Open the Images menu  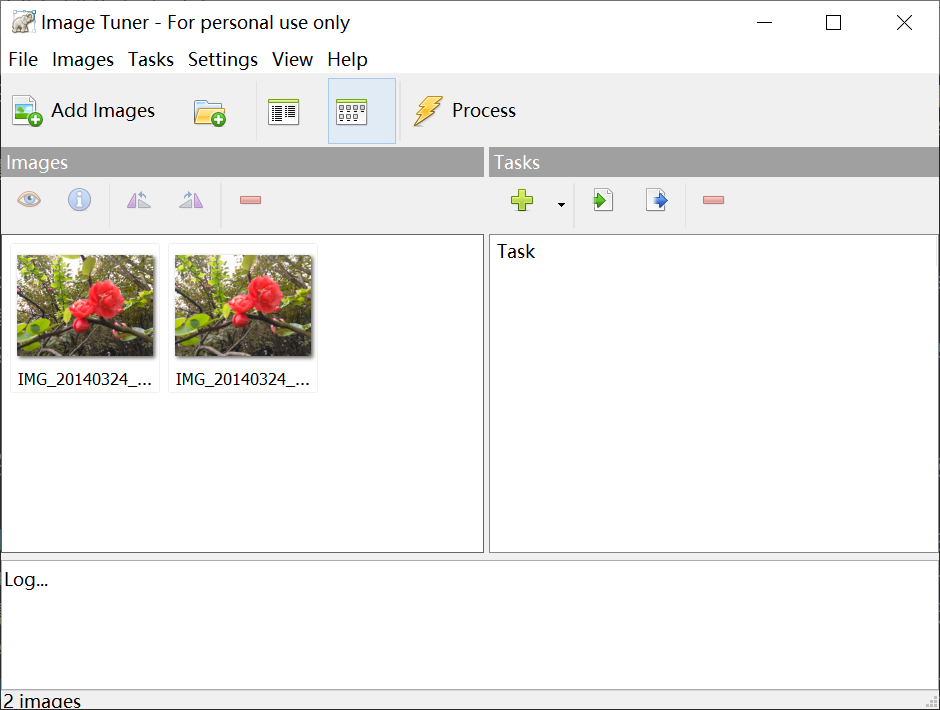click(83, 59)
